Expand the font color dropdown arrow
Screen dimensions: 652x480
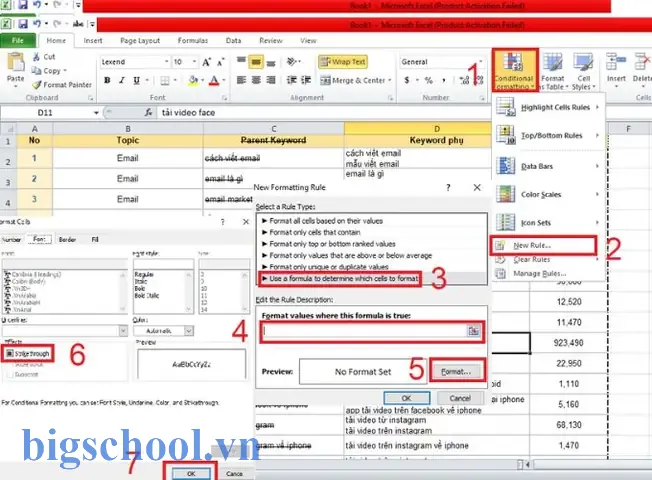click(x=224, y=80)
